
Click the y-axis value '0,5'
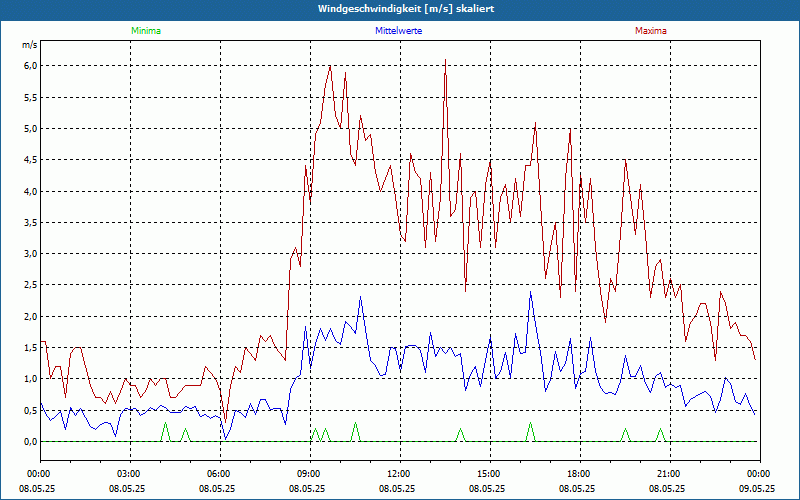[31, 411]
